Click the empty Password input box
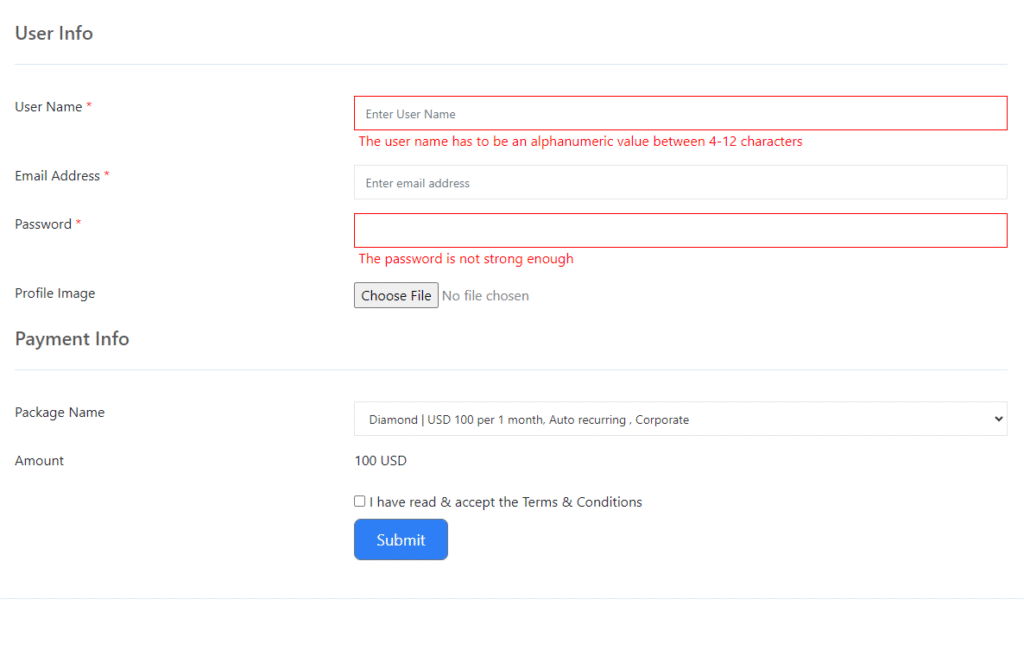 pos(680,230)
